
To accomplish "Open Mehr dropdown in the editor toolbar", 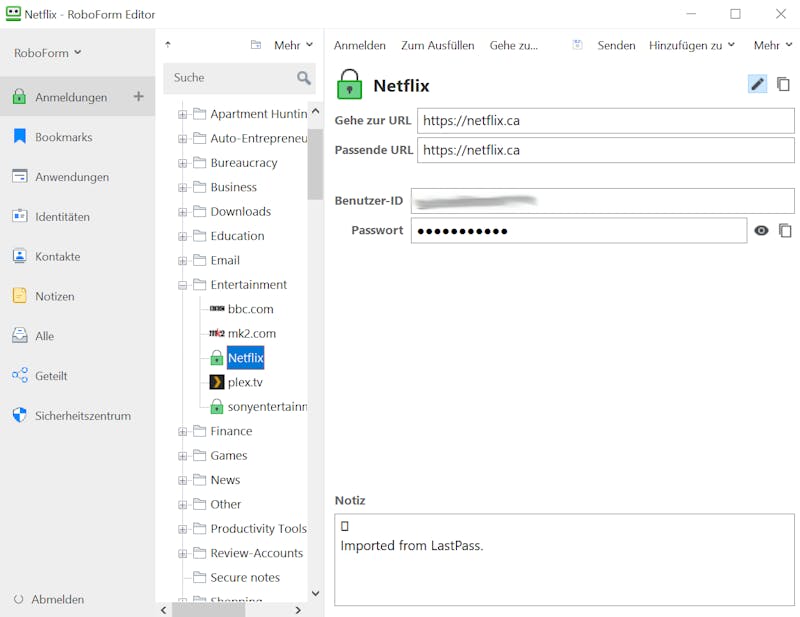I will (772, 45).
